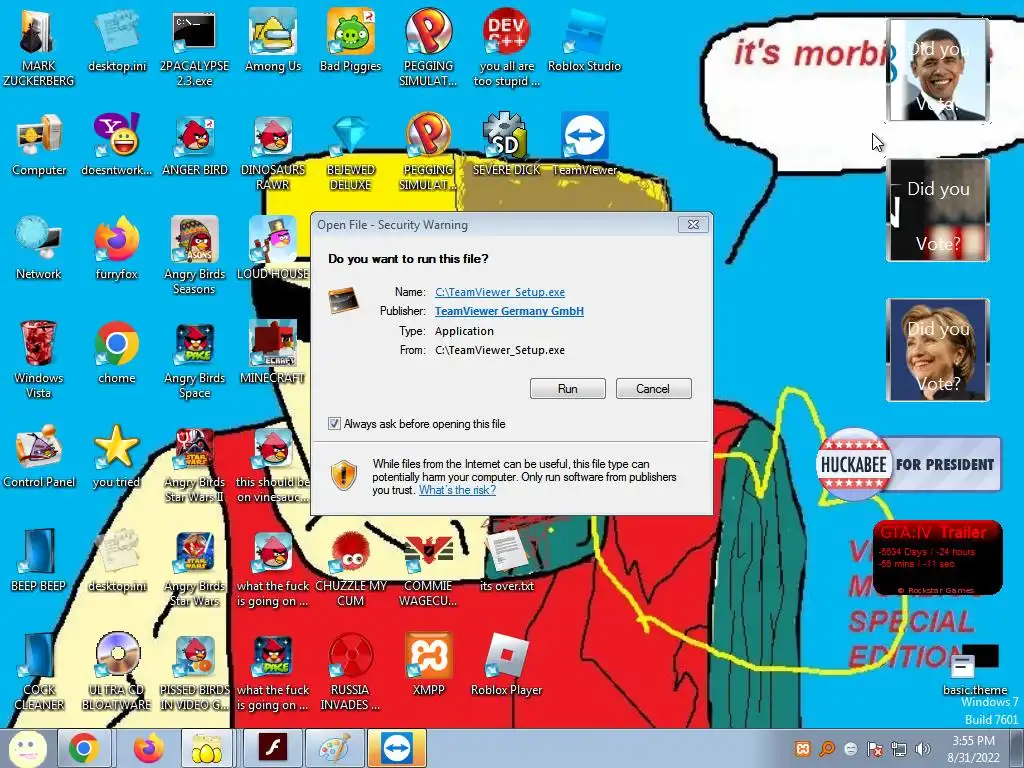This screenshot has width=1024, height=768.
Task: Click the GTA:IV Trailer countdown gadget
Action: 937,558
